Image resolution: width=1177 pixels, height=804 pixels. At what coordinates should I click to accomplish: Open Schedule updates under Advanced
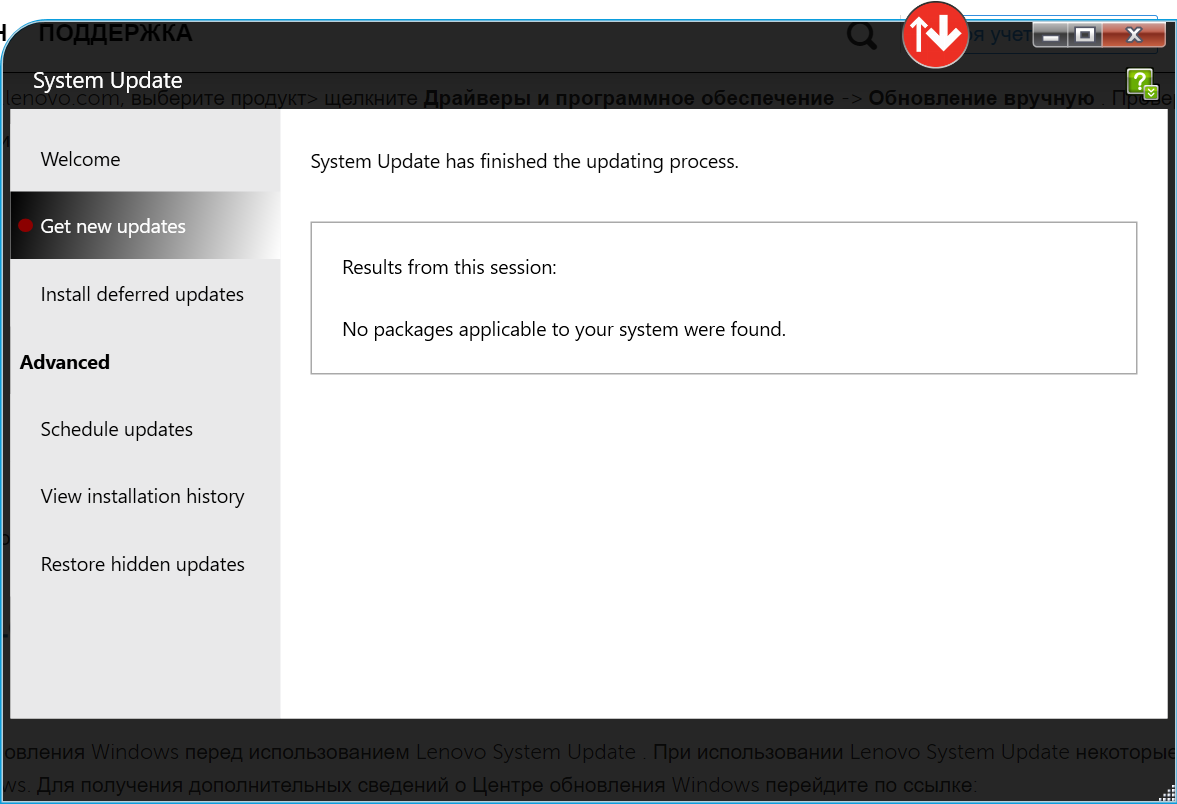[x=116, y=429]
